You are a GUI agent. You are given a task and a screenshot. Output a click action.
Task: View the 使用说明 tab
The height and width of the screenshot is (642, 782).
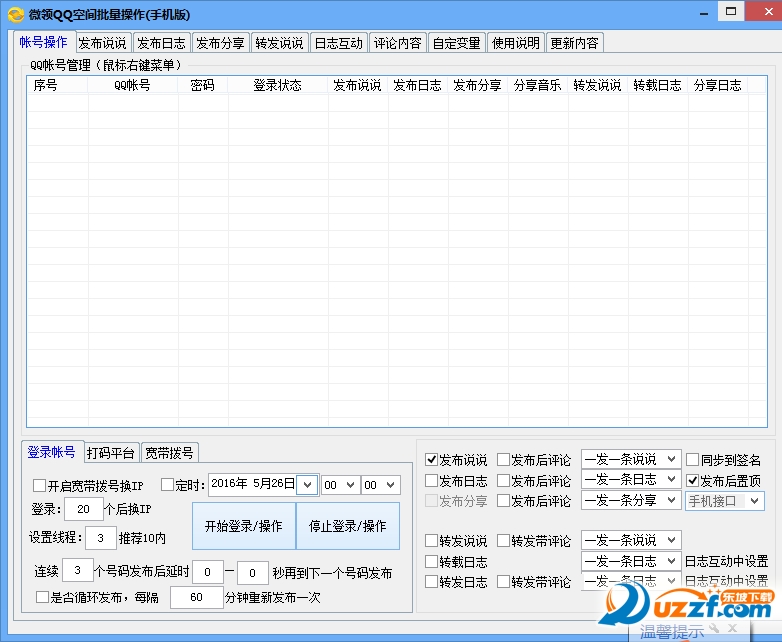coord(516,43)
